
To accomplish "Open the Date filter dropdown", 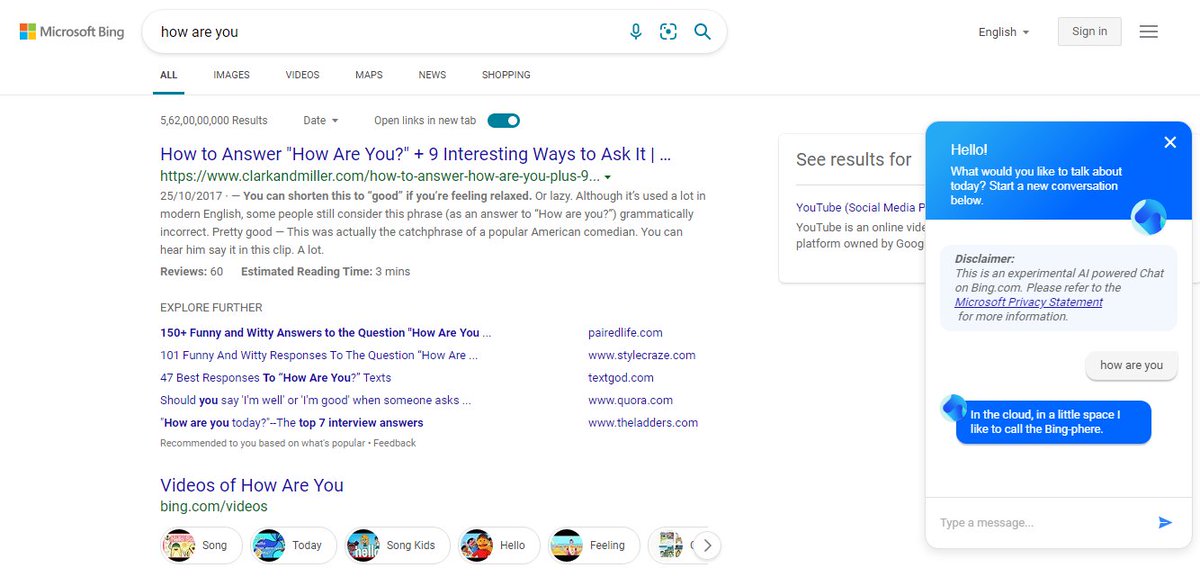I will [x=320, y=119].
